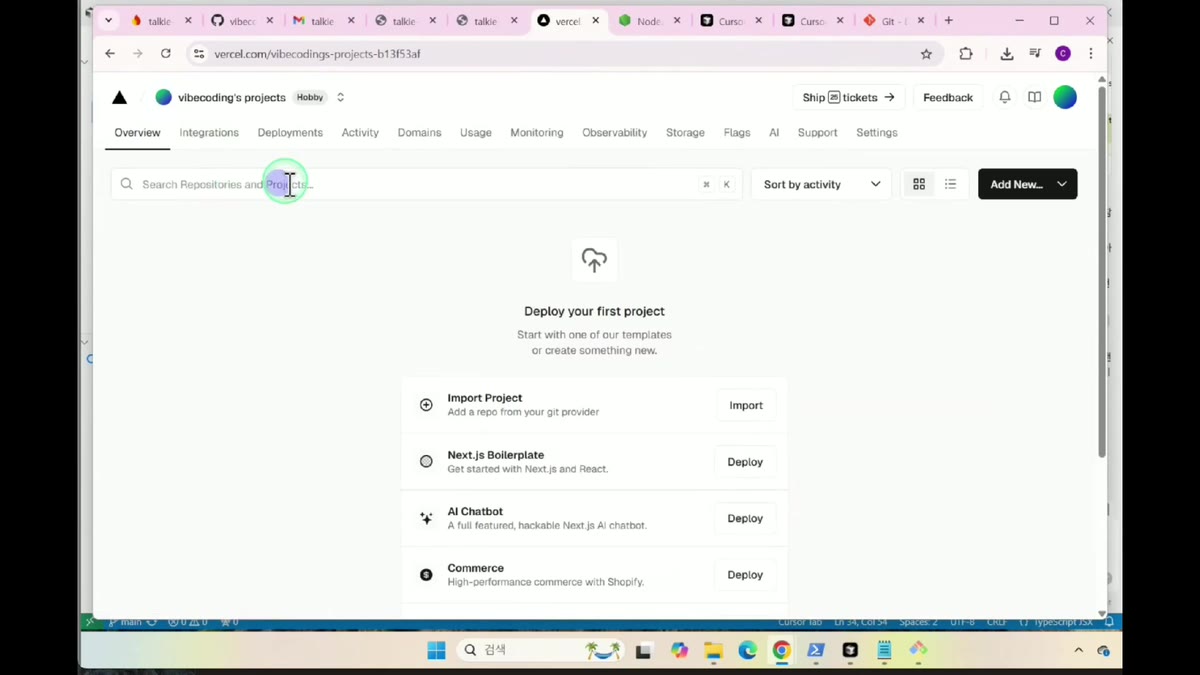Switch to list view layout
The image size is (1200, 675).
950,184
